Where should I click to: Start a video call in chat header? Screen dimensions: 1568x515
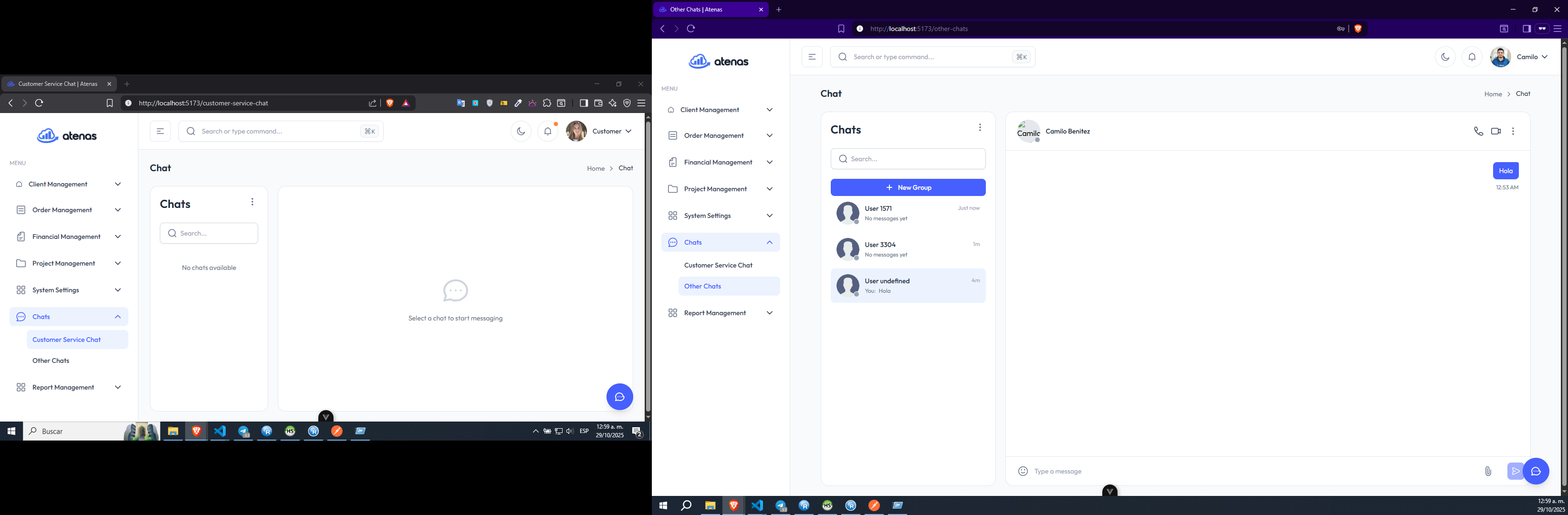point(1495,131)
